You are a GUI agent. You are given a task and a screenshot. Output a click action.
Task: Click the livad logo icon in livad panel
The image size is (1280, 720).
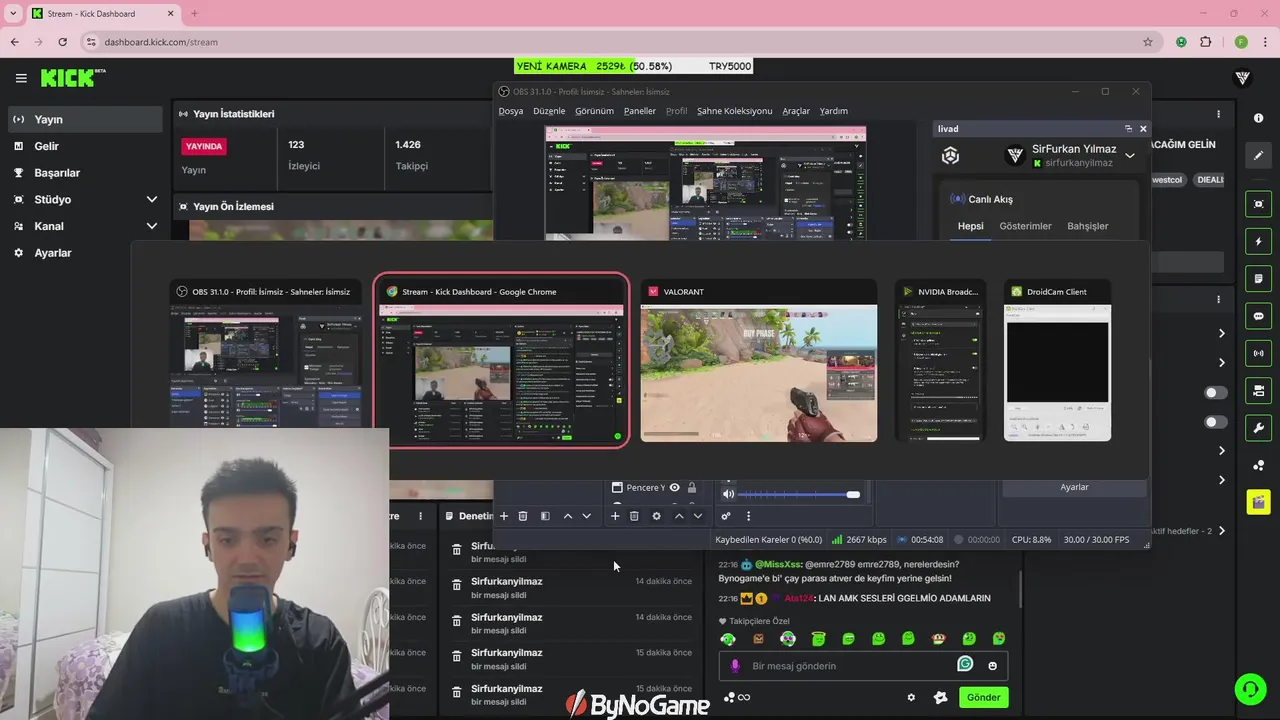[x=950, y=156]
